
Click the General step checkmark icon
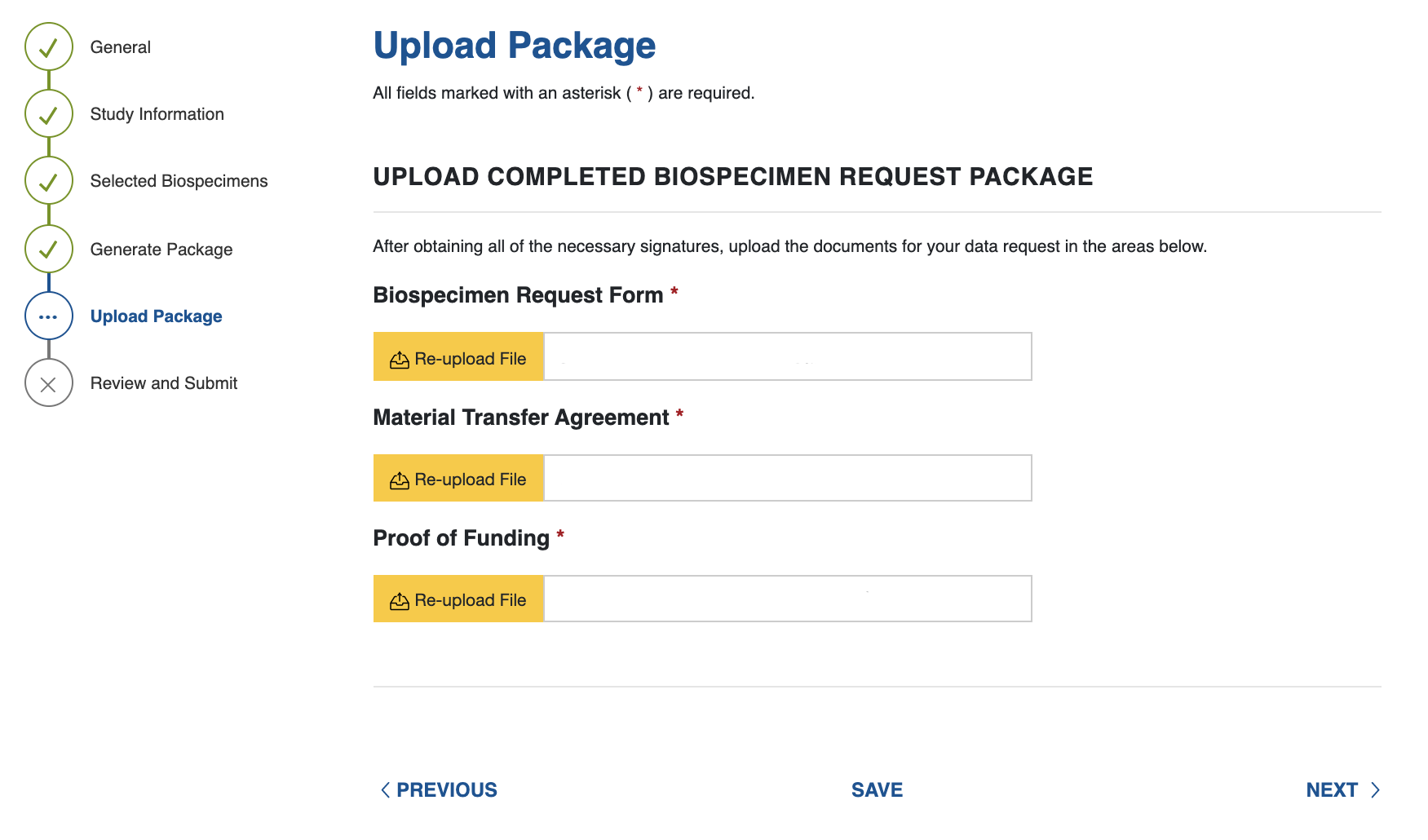coord(49,47)
